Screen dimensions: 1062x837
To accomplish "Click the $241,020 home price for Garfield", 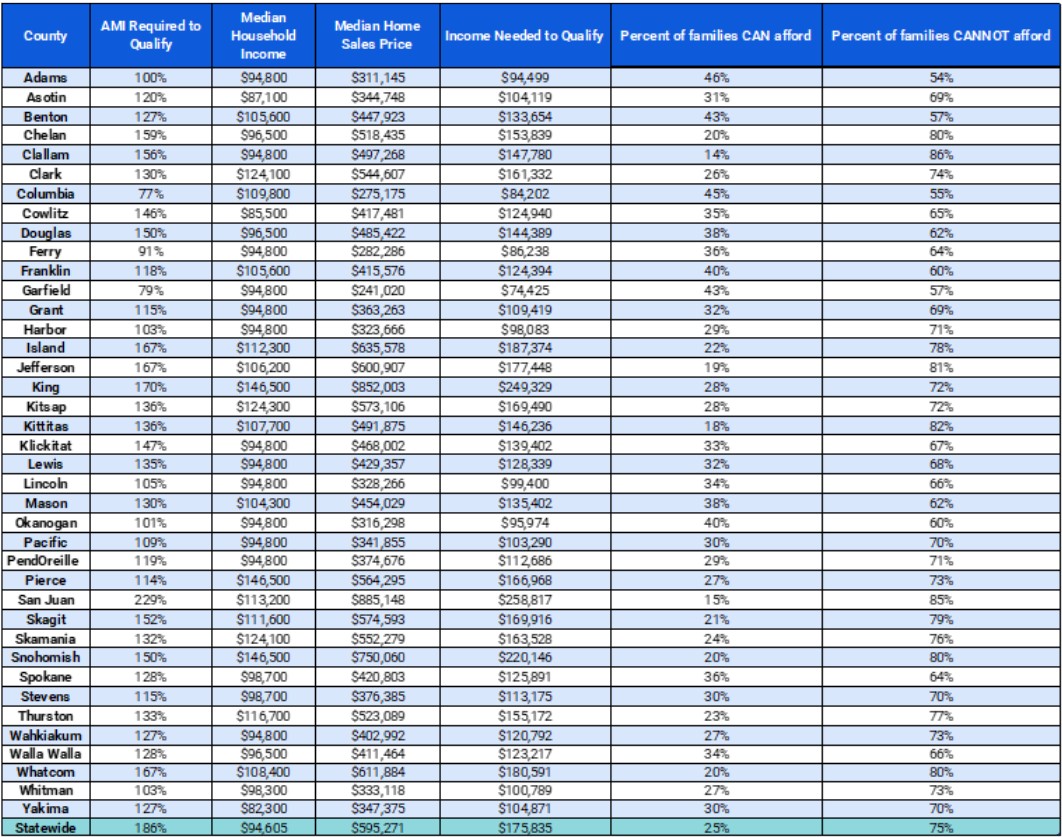I will click(377, 291).
